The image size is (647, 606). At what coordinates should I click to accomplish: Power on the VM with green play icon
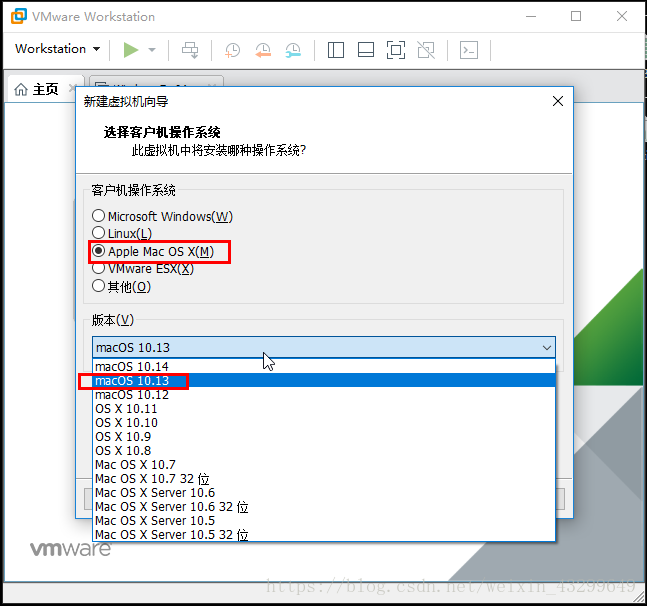pyautogui.click(x=131, y=50)
